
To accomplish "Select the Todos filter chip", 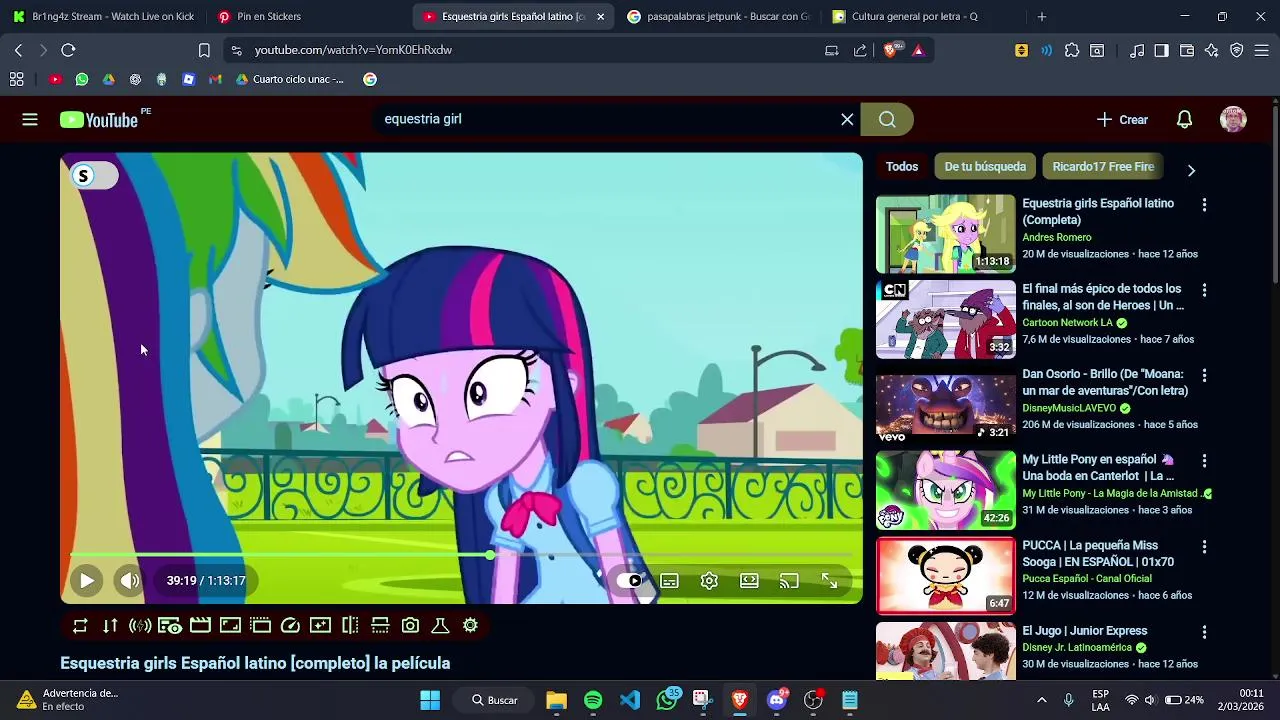I will 902,166.
